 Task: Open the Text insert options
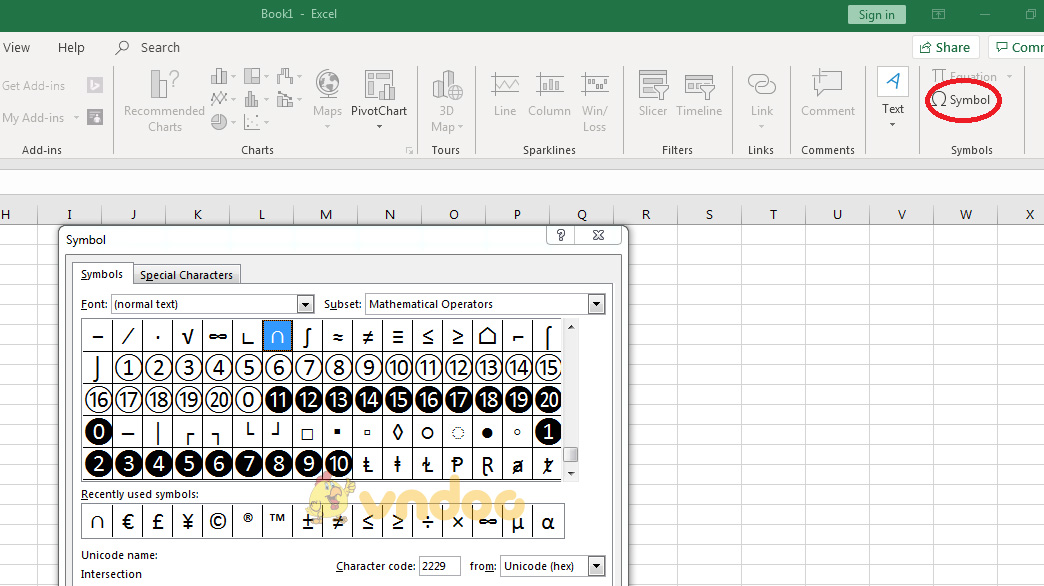point(892,97)
